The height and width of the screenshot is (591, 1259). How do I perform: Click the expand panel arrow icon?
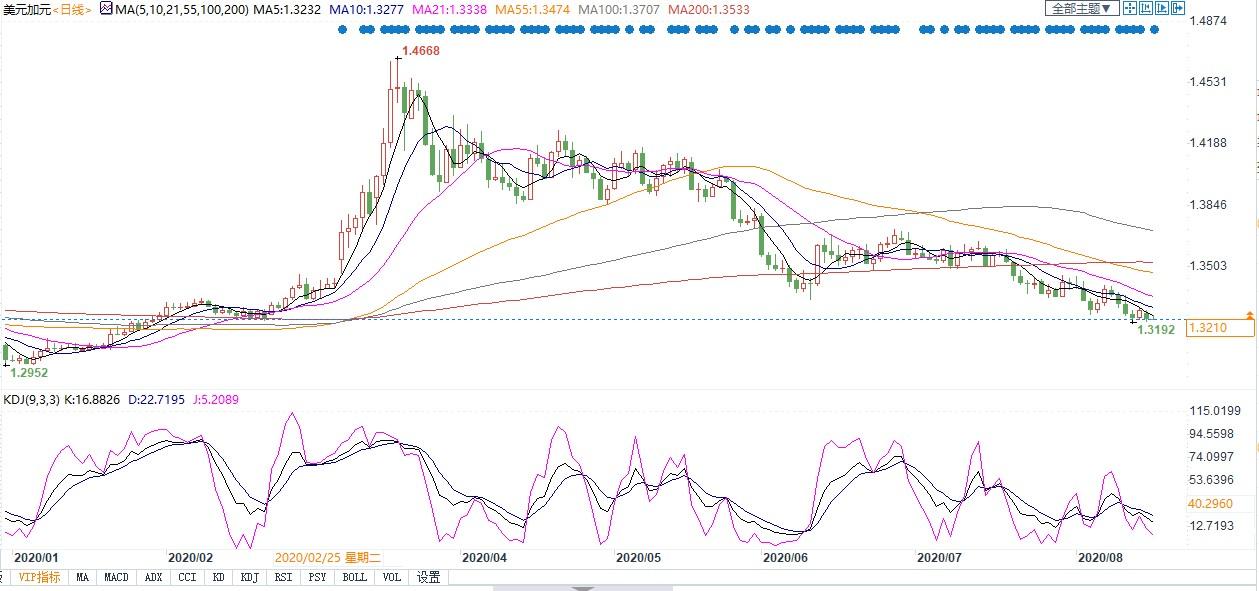tap(1178, 8)
